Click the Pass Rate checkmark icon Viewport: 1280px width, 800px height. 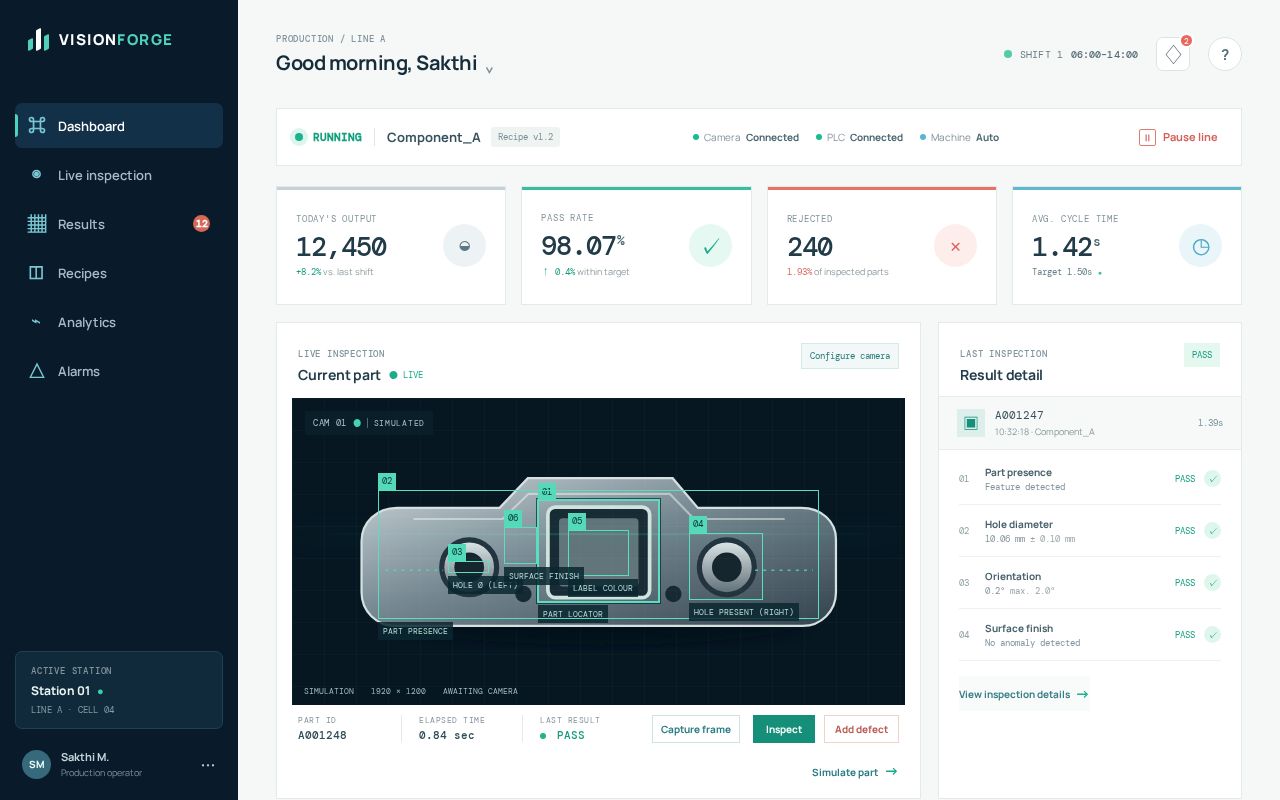[710, 246]
